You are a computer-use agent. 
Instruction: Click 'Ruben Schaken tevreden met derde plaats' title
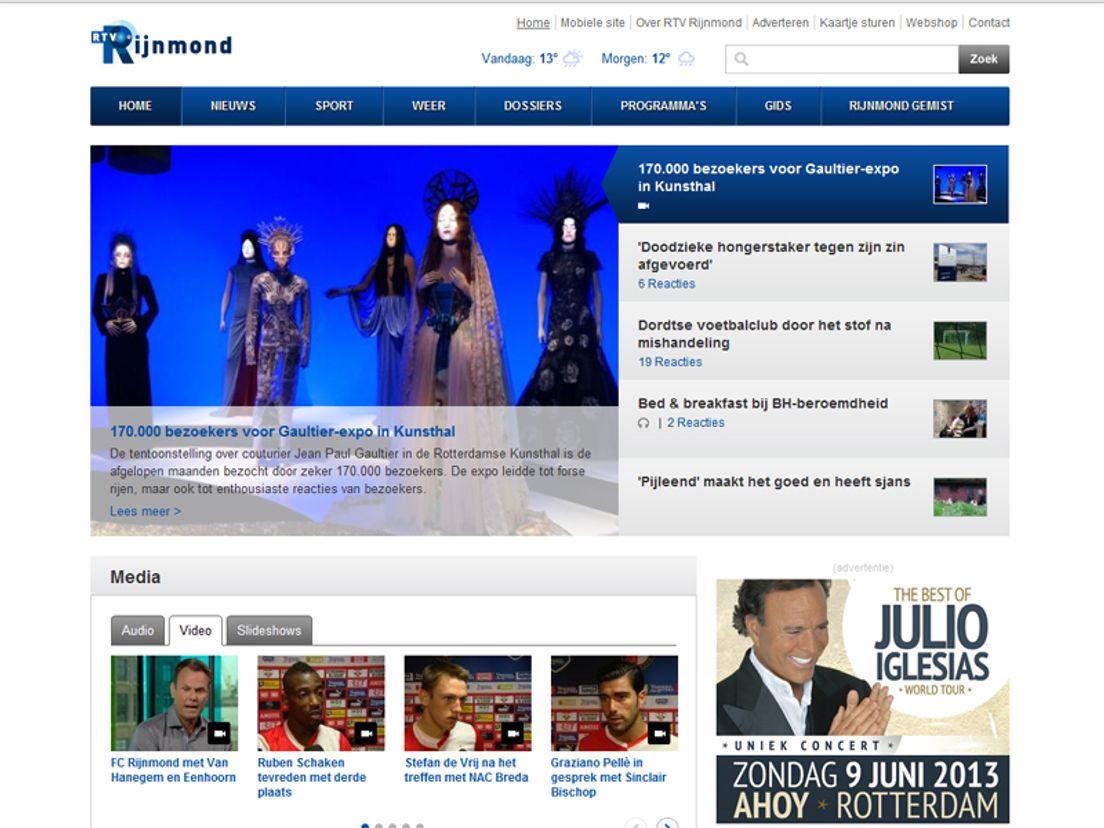(x=312, y=777)
